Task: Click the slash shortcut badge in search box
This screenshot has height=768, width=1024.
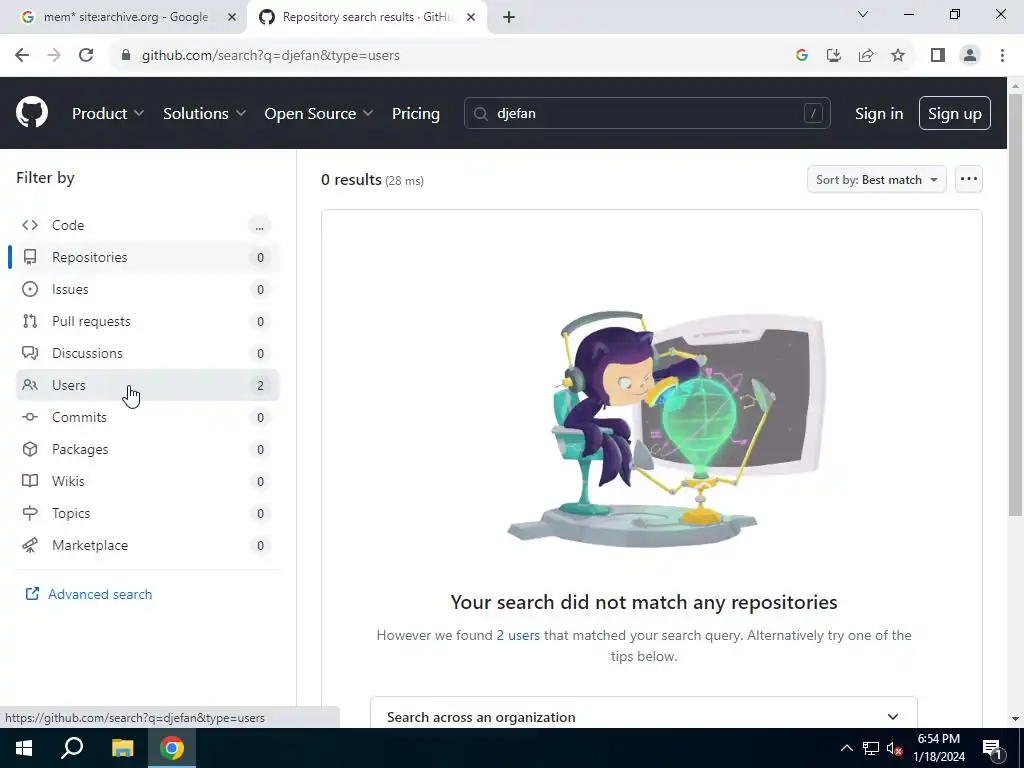Action: pyautogui.click(x=813, y=113)
